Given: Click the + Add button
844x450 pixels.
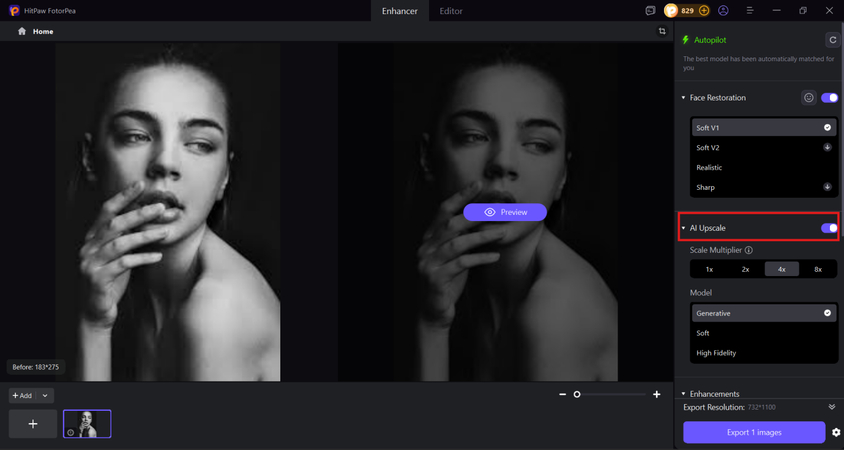Looking at the screenshot, I should tap(23, 396).
